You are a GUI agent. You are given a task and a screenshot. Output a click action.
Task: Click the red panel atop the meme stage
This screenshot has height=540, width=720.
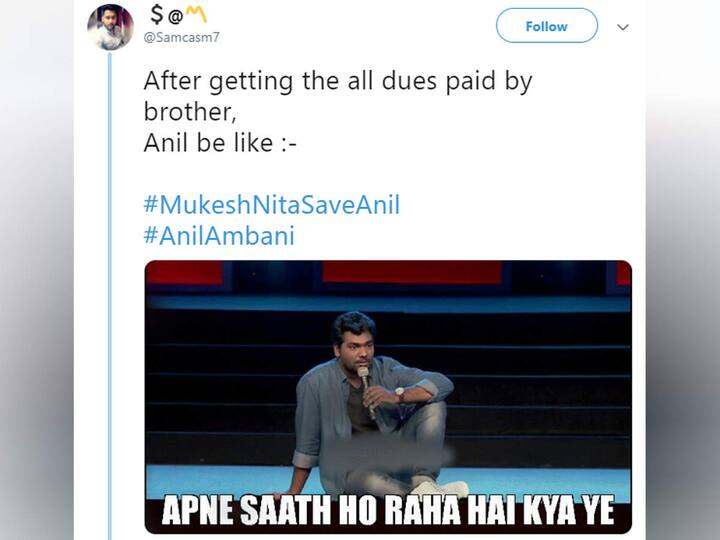point(410,272)
